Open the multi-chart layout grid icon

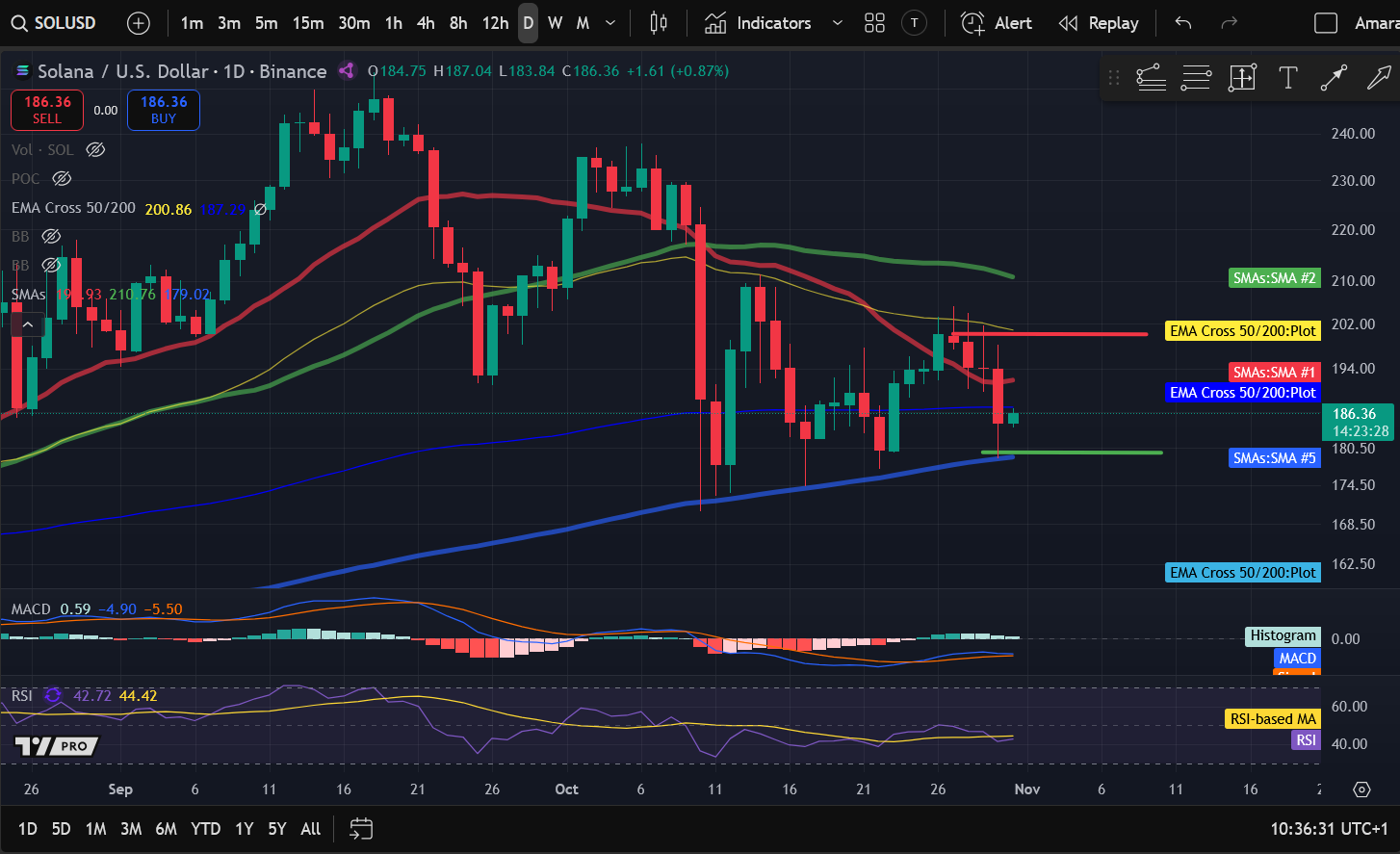[x=874, y=22]
